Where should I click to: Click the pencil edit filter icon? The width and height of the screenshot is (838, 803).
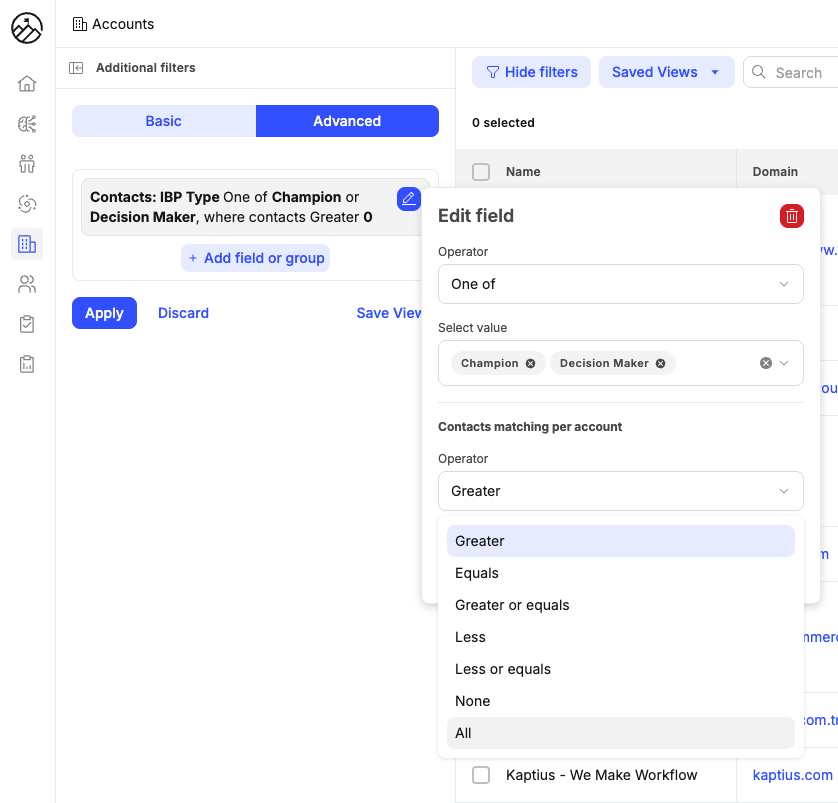[x=408, y=199]
